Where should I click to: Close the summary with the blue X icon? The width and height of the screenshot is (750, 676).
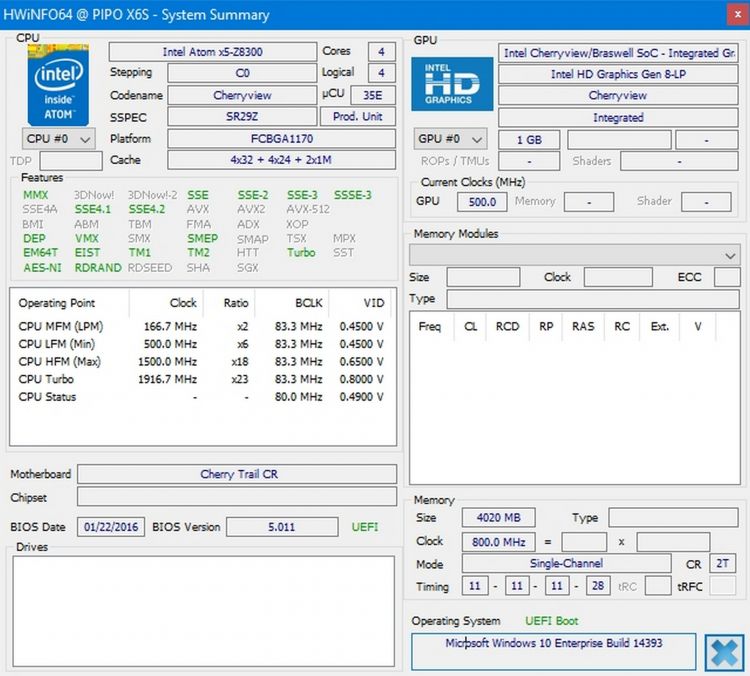pos(723,652)
